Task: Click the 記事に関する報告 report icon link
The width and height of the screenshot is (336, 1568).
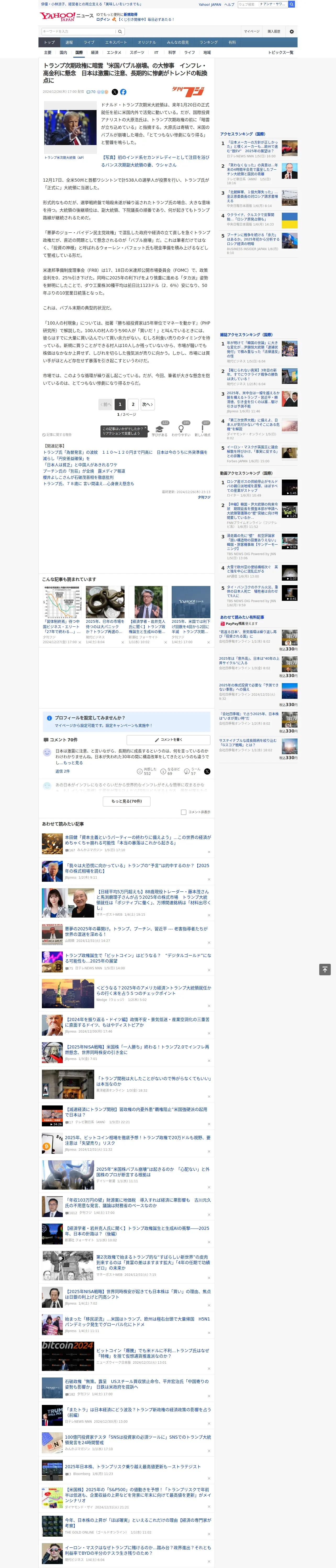Action: coord(57,435)
